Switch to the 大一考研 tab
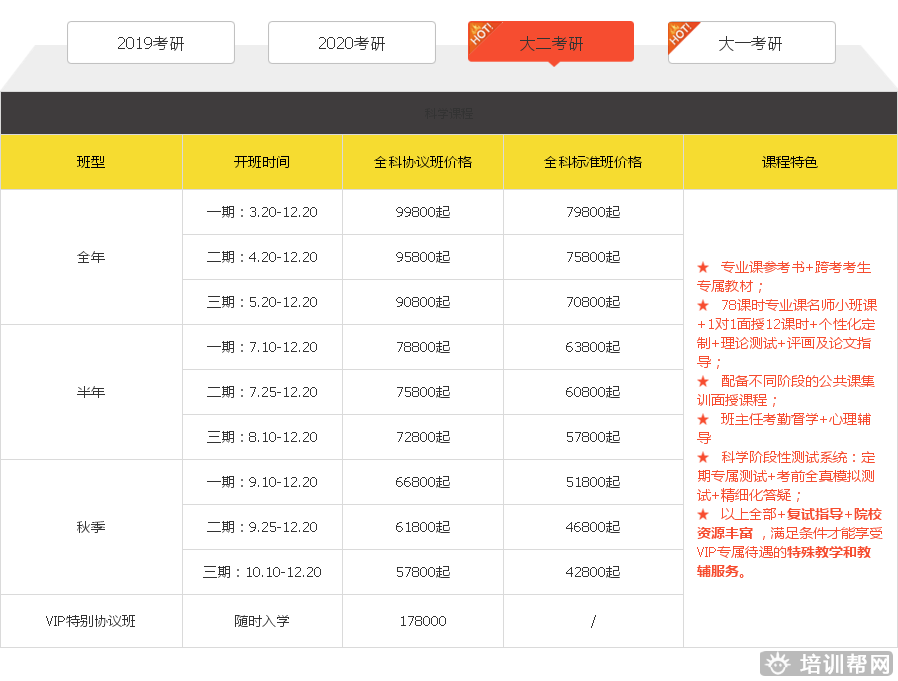Image resolution: width=898 pixels, height=681 pixels. point(751,43)
